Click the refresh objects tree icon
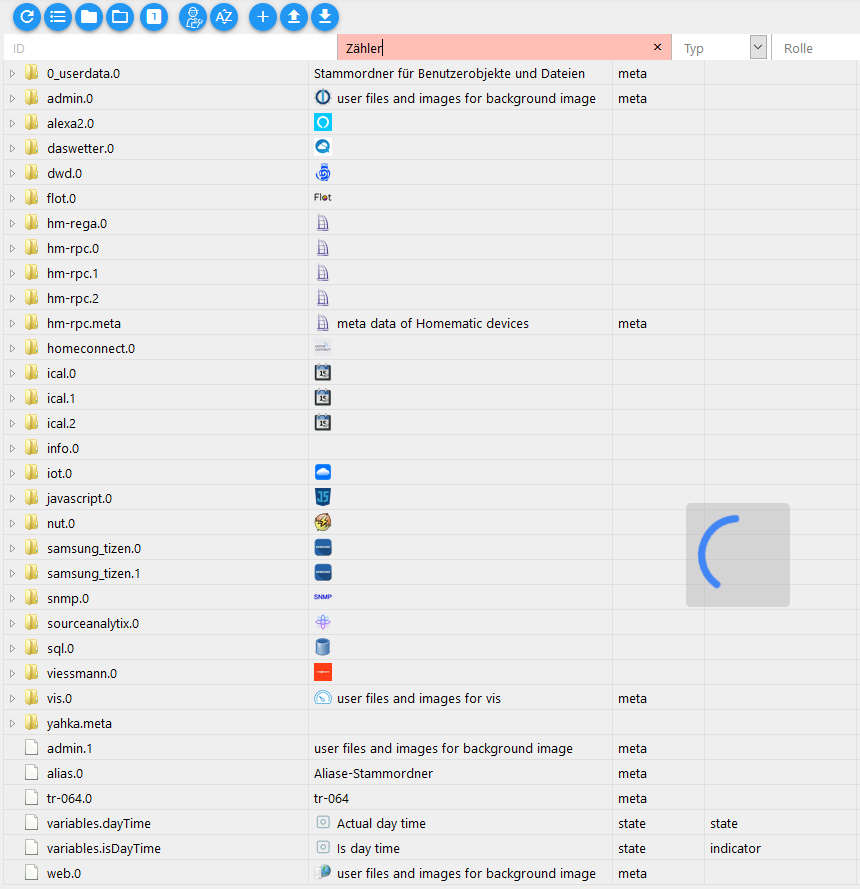 point(27,16)
